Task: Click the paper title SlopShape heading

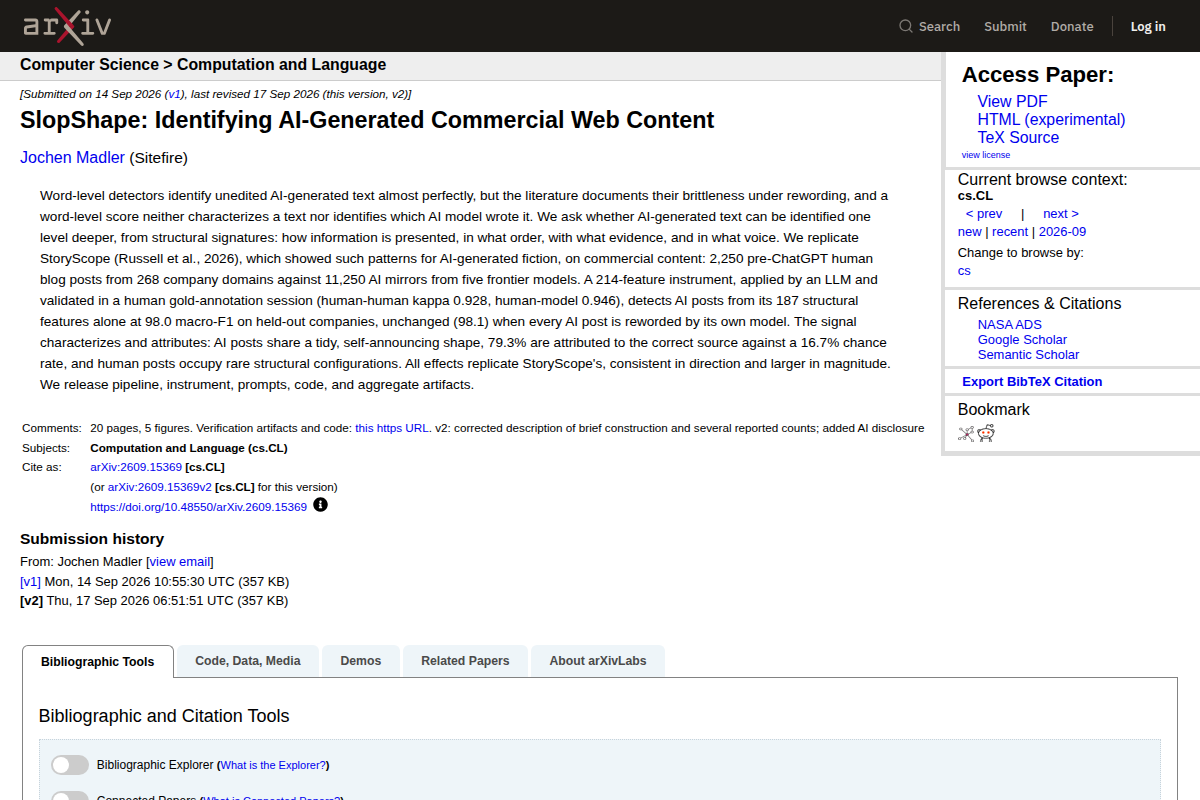Action: (367, 121)
